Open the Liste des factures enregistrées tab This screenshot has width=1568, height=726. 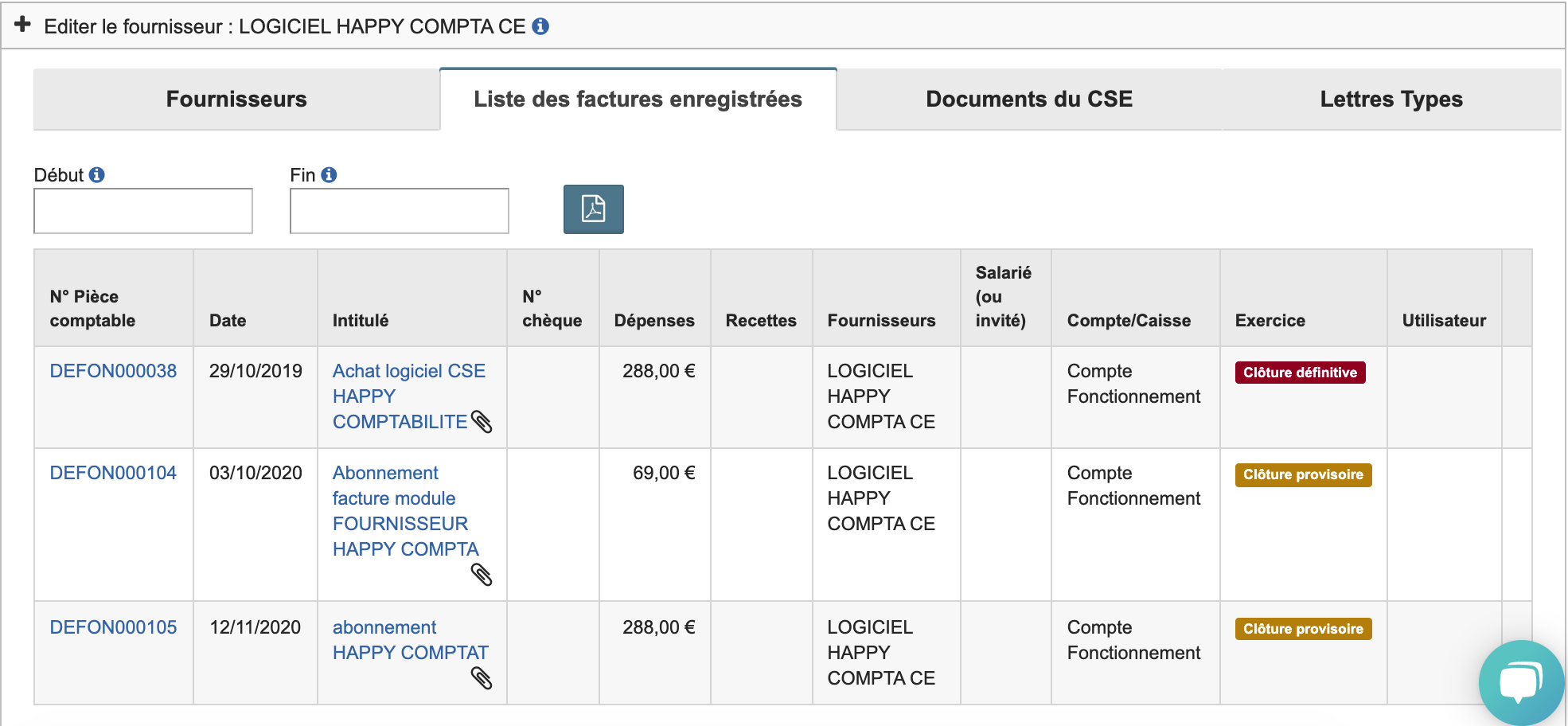tap(638, 100)
